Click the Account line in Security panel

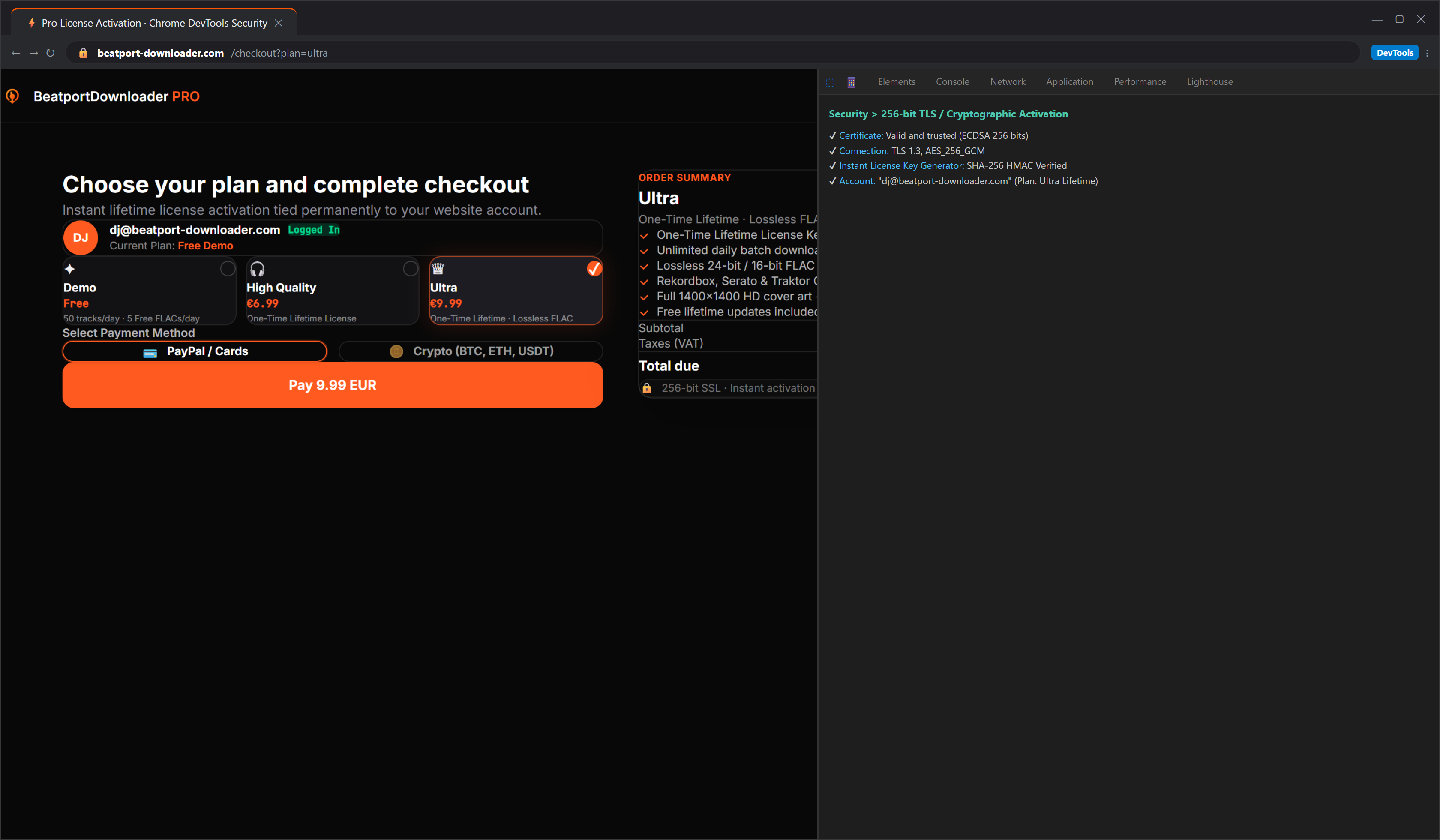tap(963, 181)
